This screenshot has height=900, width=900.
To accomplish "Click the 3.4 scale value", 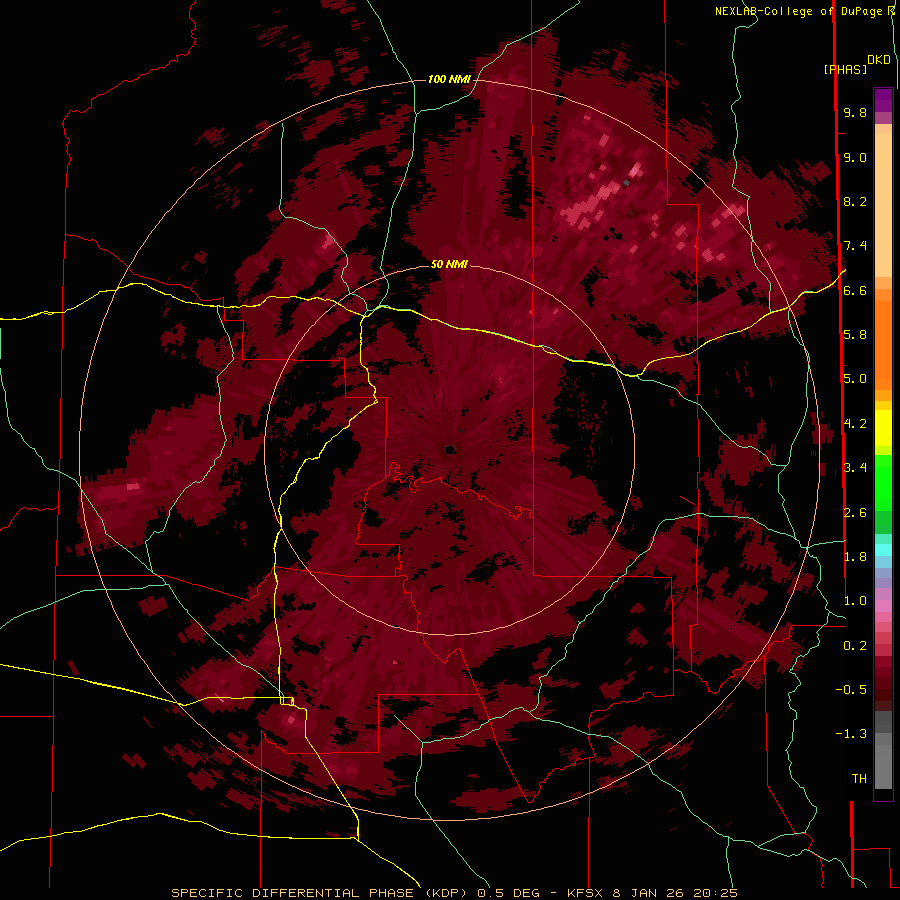I will [855, 467].
